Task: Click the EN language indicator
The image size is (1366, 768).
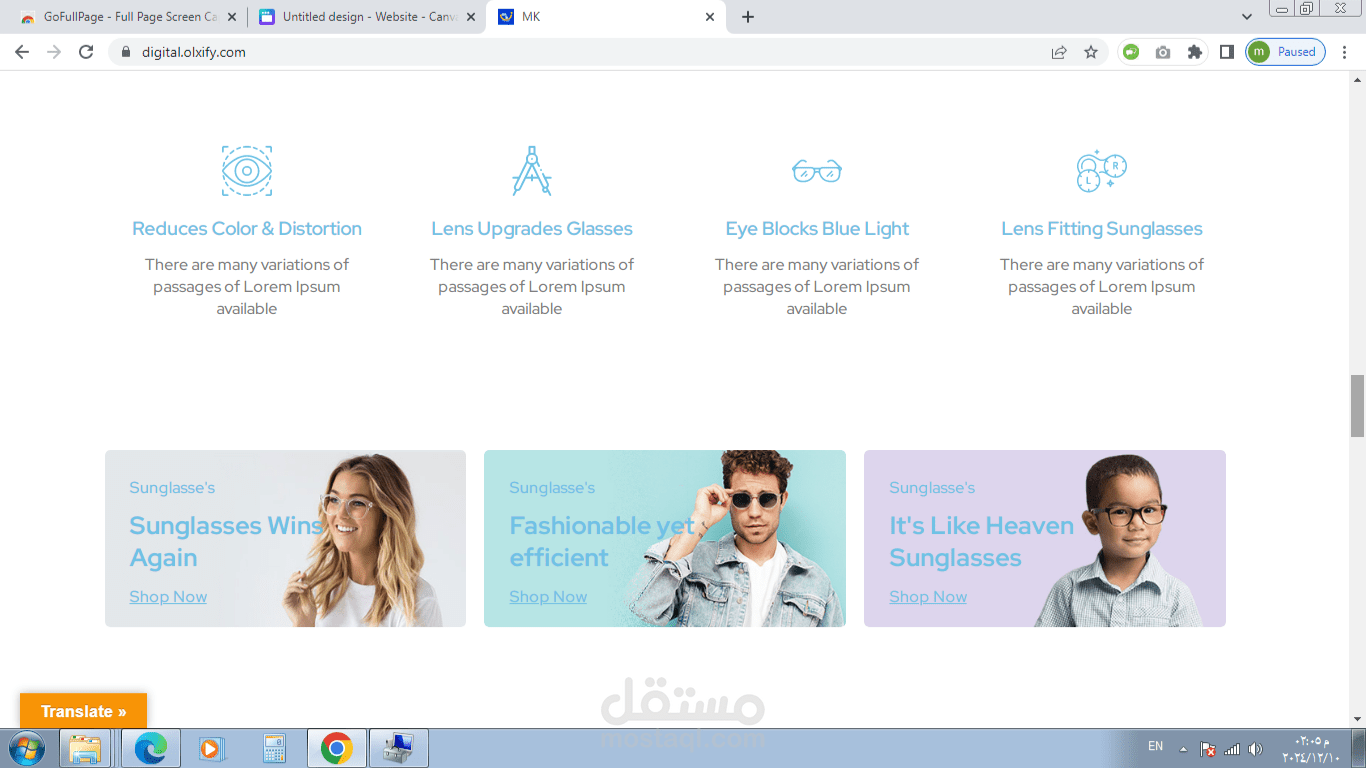Action: 1155,747
